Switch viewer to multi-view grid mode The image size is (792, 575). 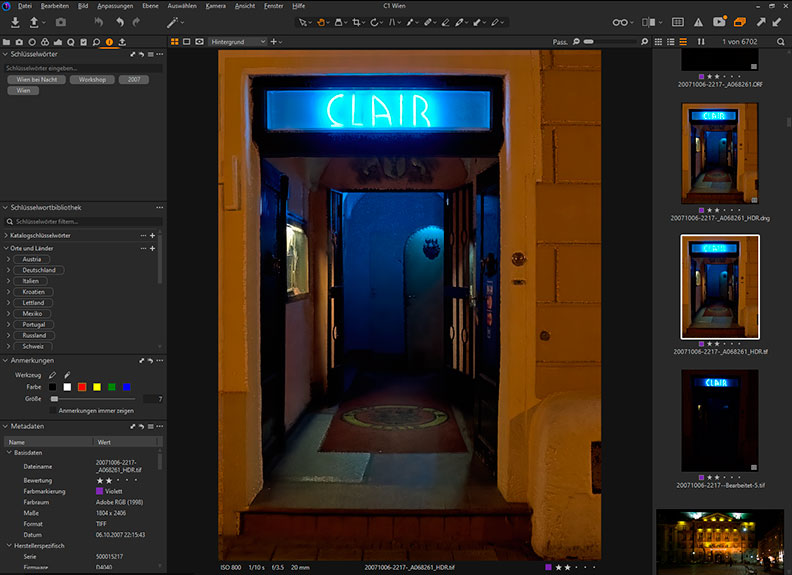(174, 41)
